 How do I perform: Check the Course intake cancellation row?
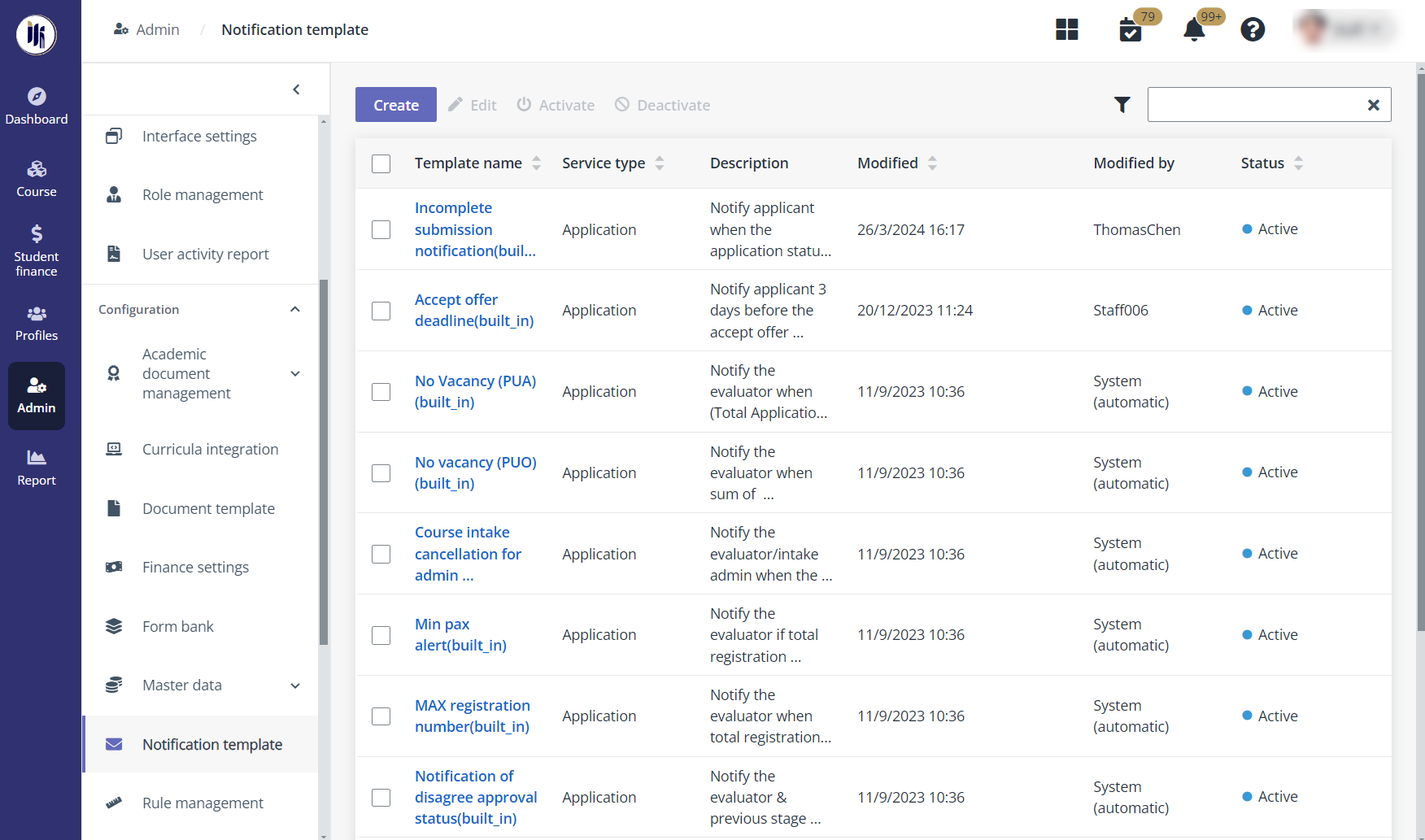pyautogui.click(x=381, y=554)
